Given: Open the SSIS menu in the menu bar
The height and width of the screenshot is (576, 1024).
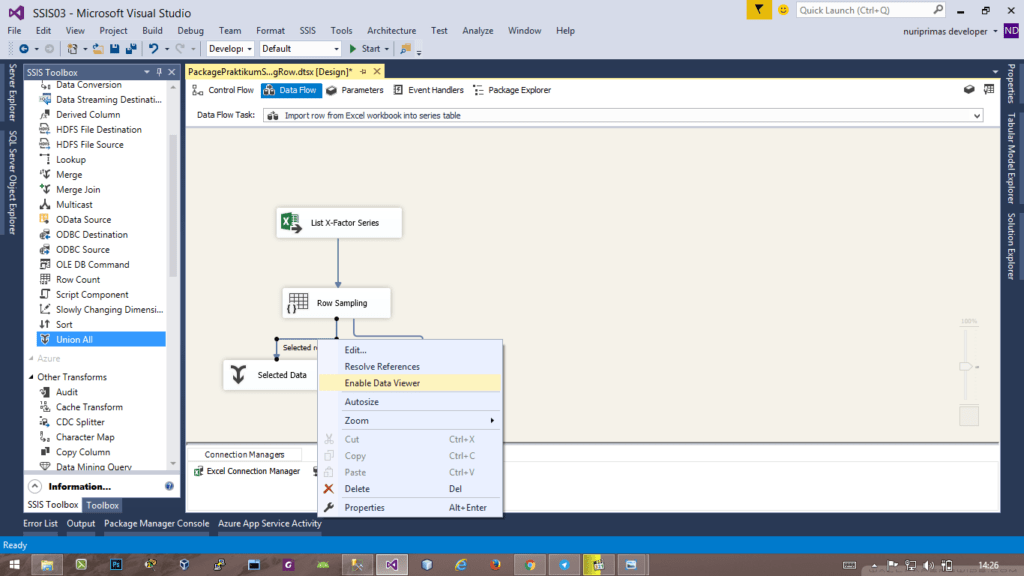Looking at the screenshot, I should pos(307,30).
